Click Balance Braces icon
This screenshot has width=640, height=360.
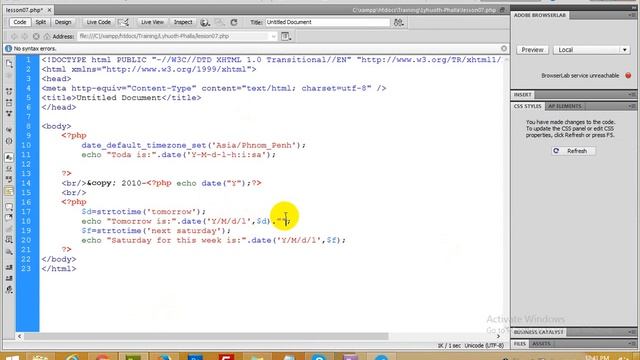[9, 141]
